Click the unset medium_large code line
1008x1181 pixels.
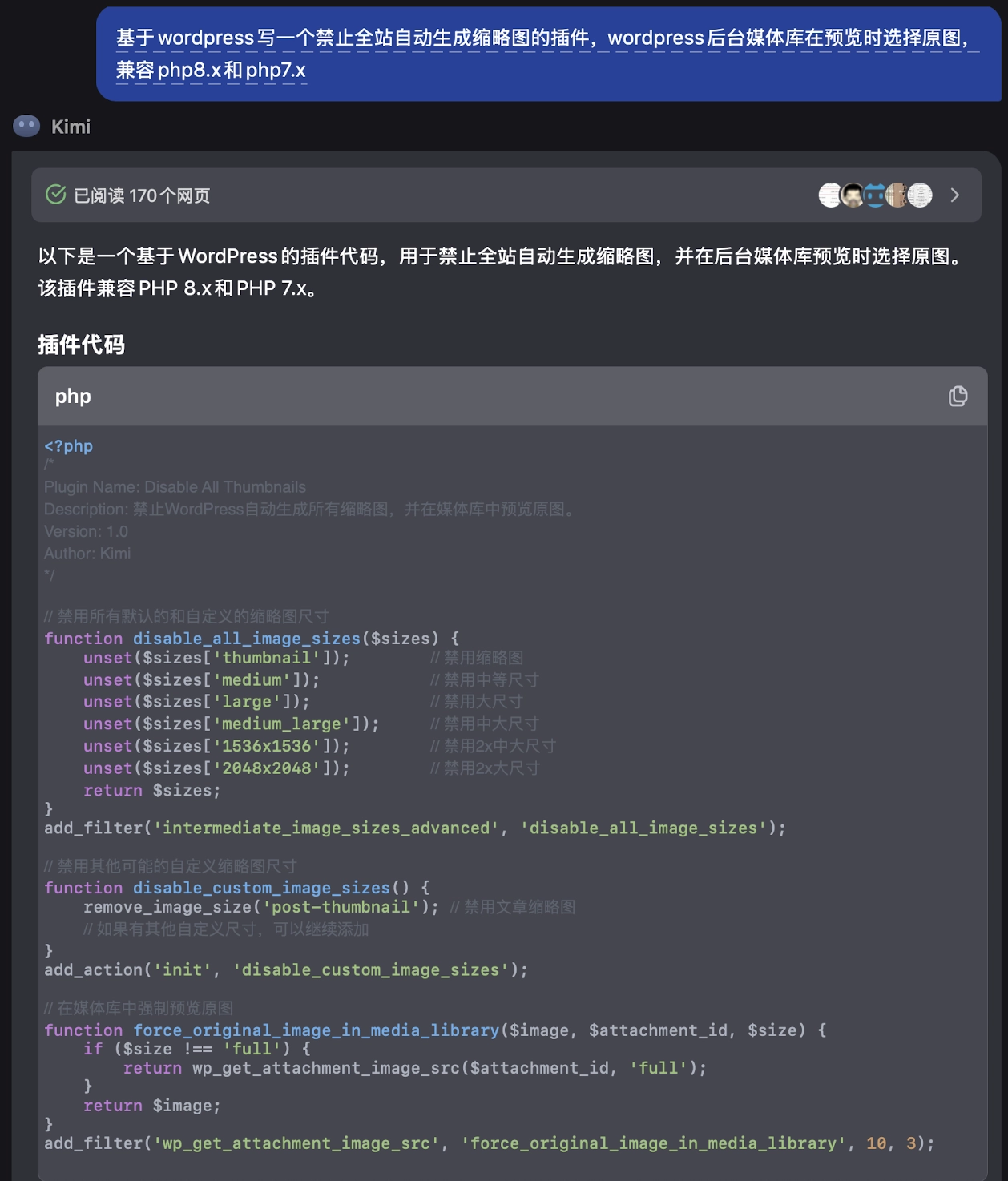coord(231,724)
